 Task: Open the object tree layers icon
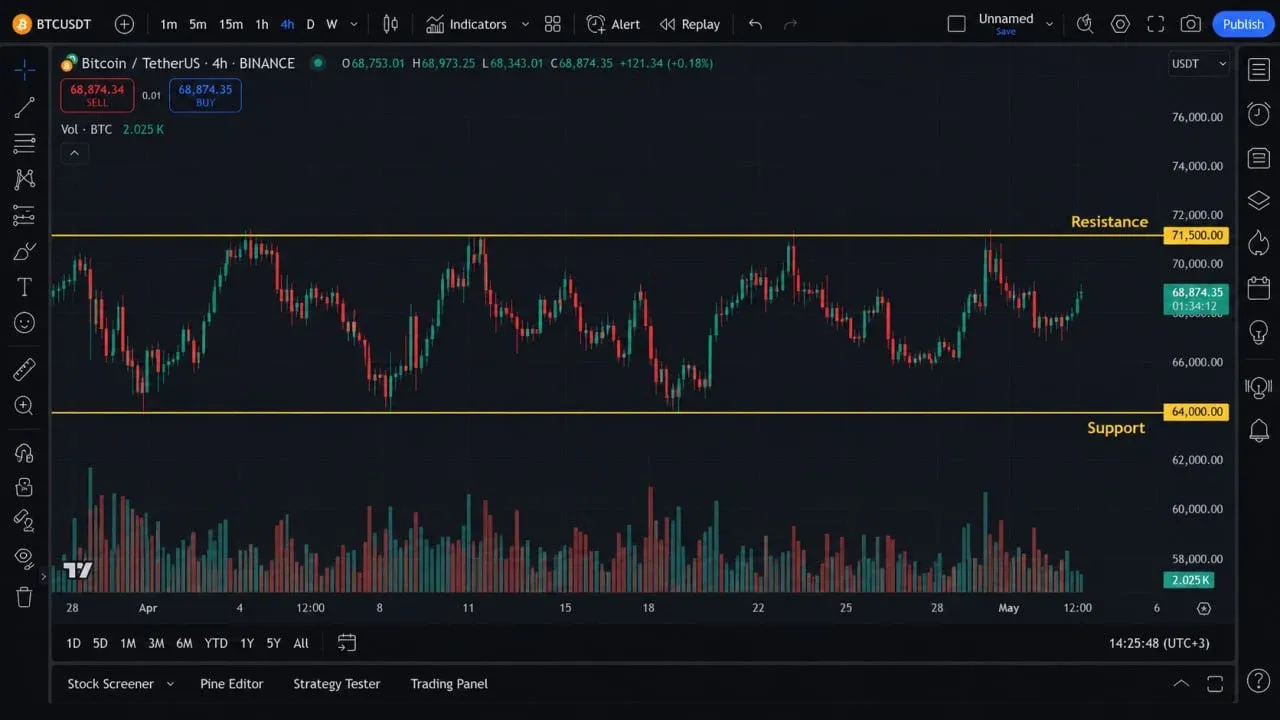1258,201
